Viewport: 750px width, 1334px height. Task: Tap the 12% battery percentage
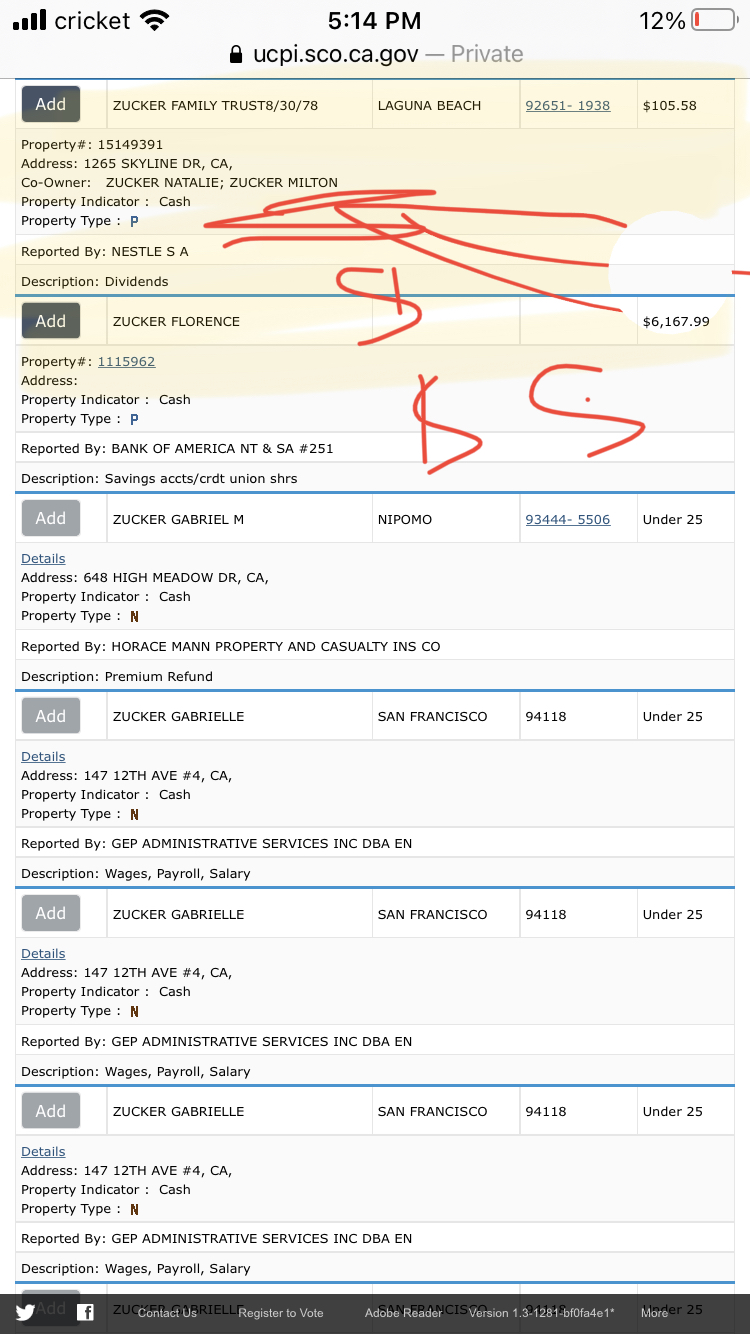662,20
